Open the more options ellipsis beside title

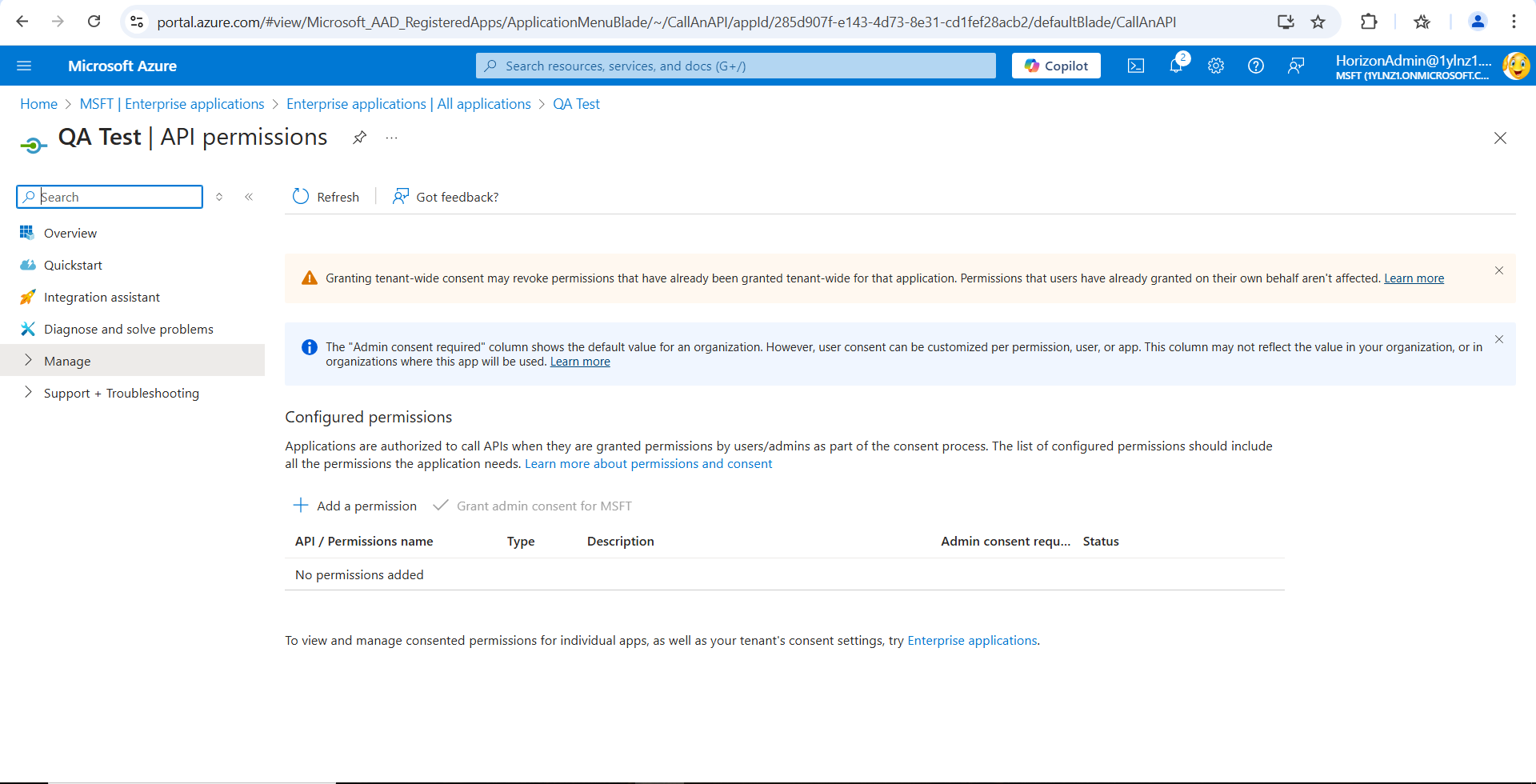[x=391, y=138]
